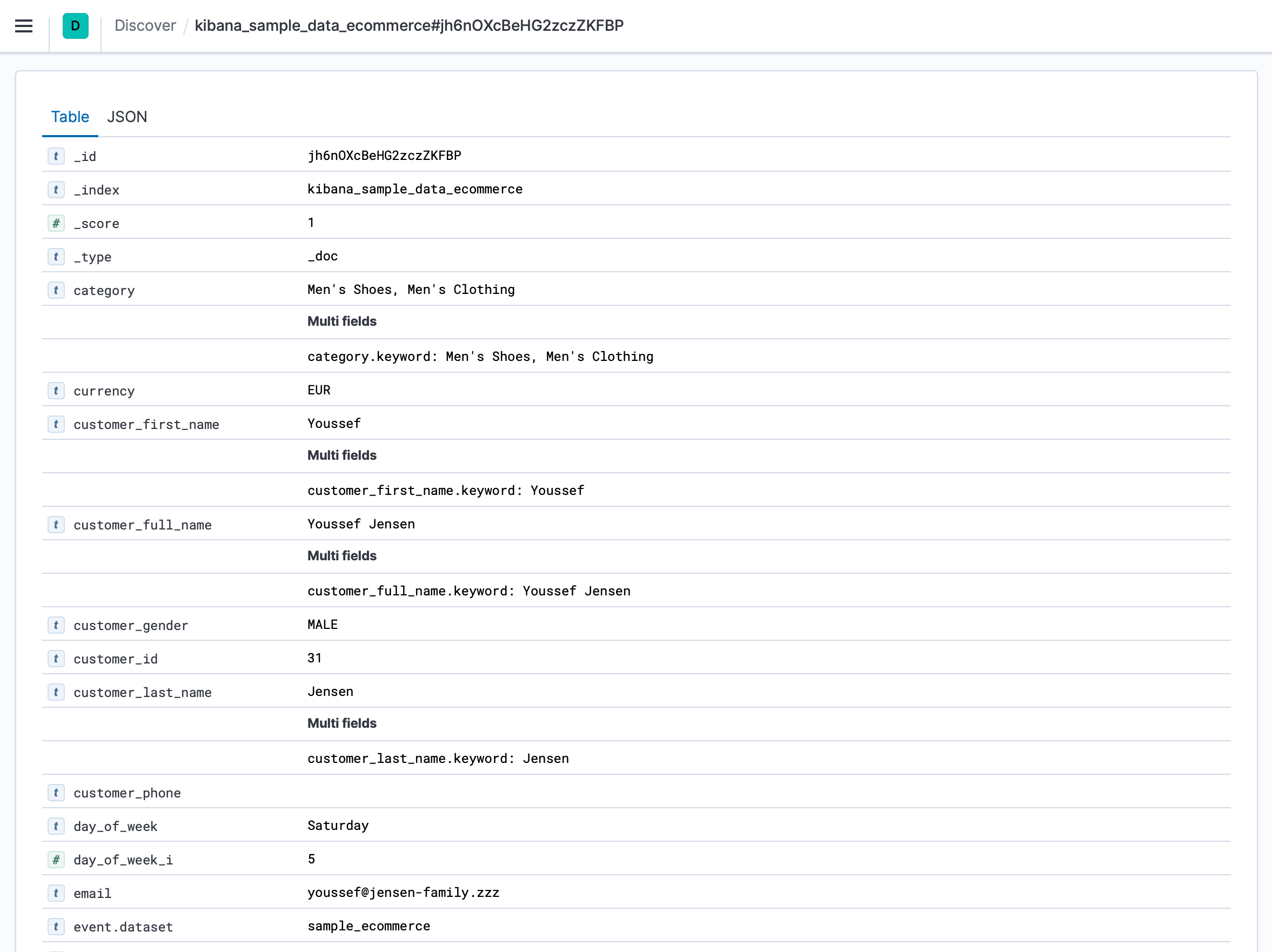Click the text type icon beside event.dataset
Image resolution: width=1272 pixels, height=952 pixels.
pyautogui.click(x=56, y=926)
